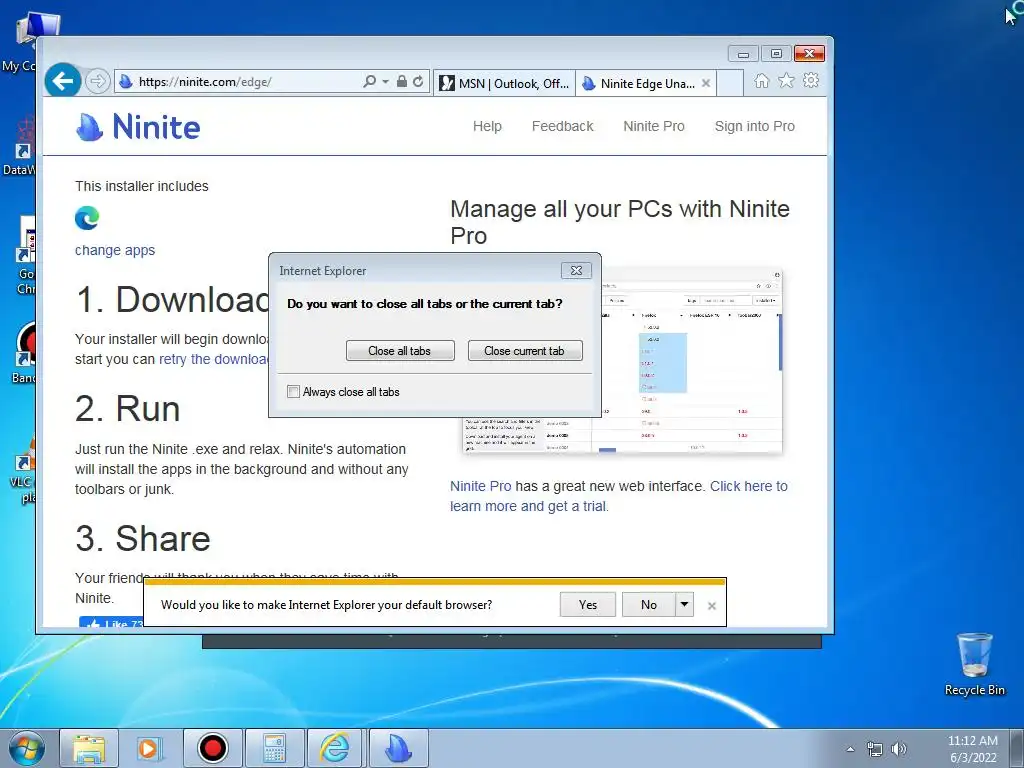This screenshot has width=1024, height=768.
Task: Open the Tools gear icon
Action: 811,81
